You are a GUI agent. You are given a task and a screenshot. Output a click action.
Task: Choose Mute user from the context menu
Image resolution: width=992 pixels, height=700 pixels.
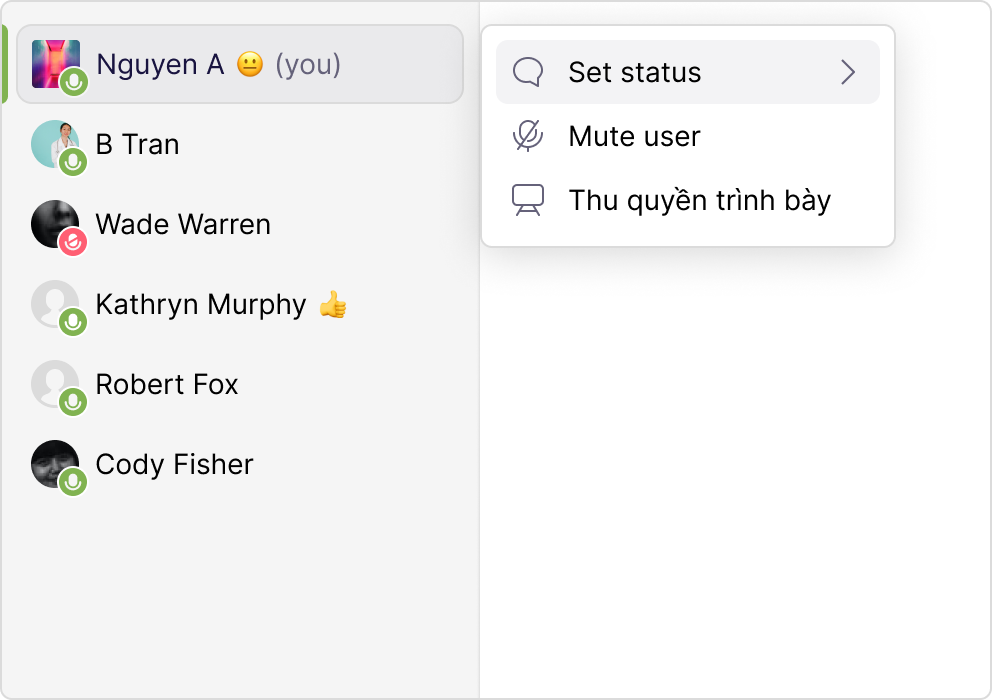634,136
